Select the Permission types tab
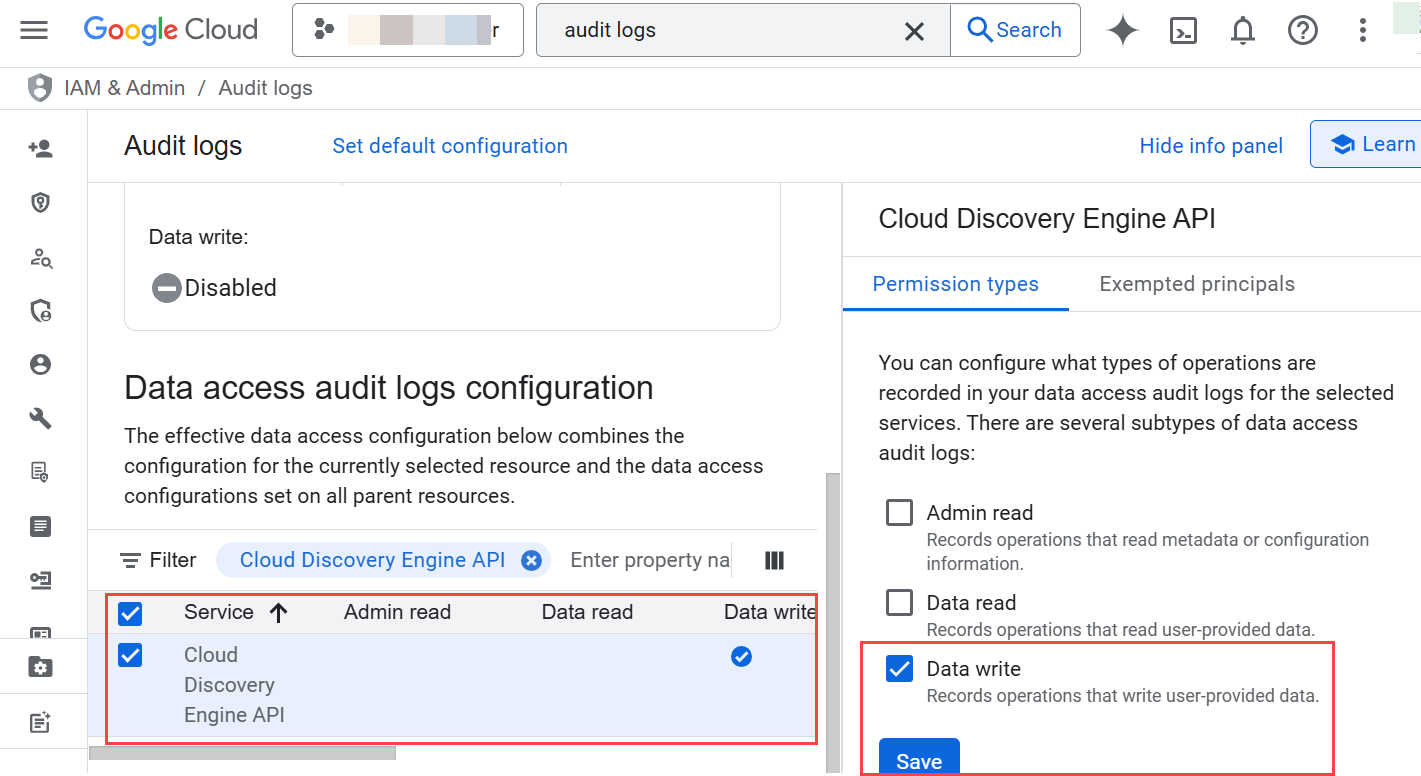The height and width of the screenshot is (776, 1421). (x=955, y=284)
